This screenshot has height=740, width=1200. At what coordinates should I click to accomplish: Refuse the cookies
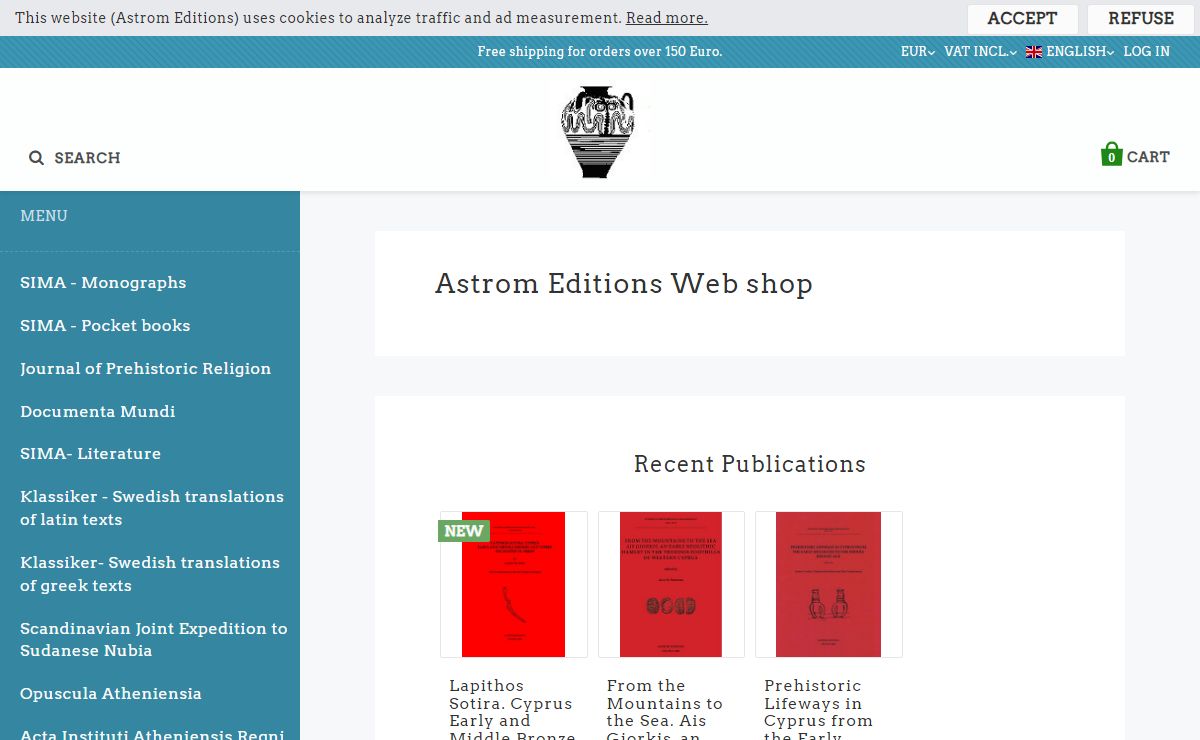pyautogui.click(x=1141, y=19)
